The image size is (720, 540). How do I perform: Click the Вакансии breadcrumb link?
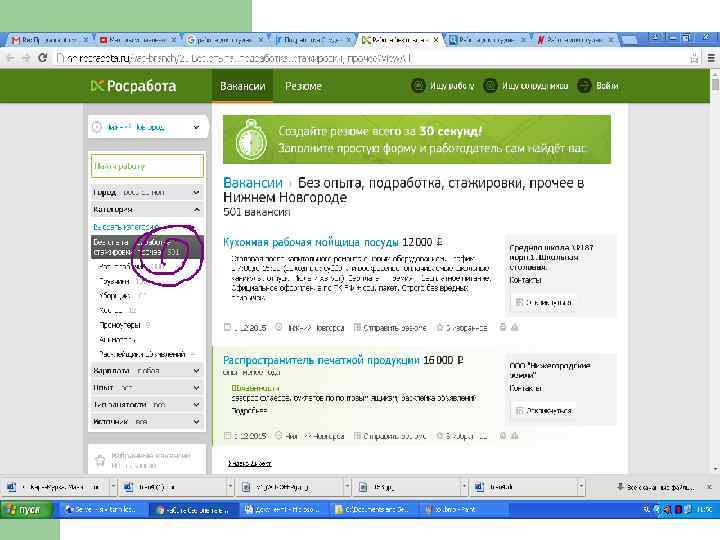point(253,183)
